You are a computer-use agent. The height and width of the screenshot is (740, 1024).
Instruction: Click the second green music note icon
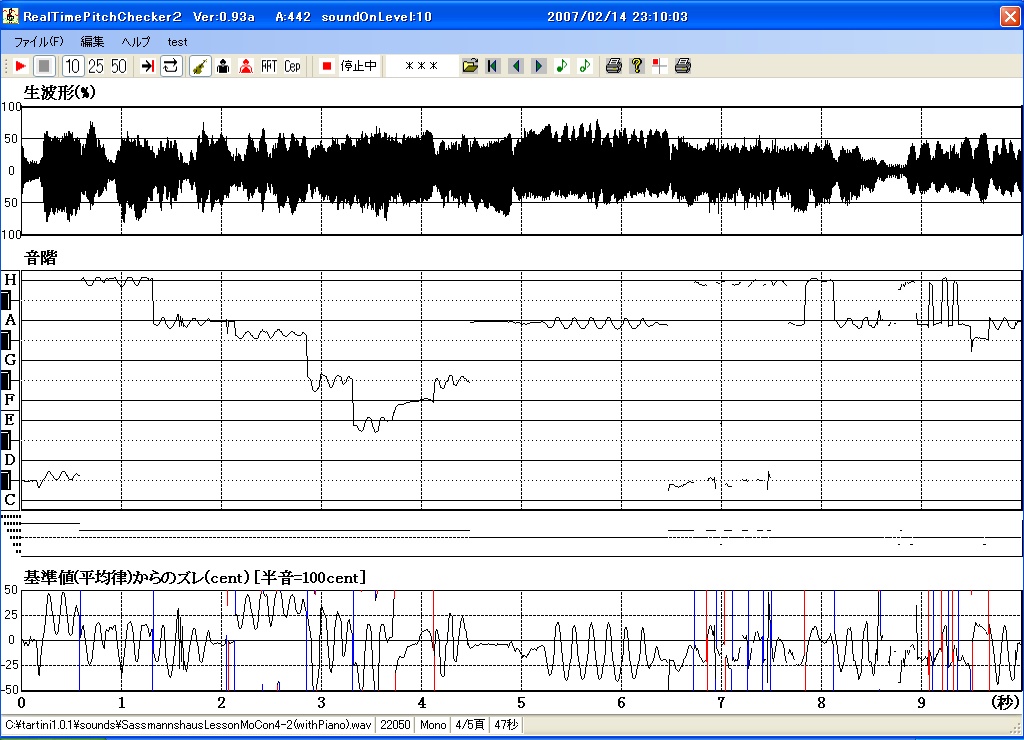coord(584,66)
